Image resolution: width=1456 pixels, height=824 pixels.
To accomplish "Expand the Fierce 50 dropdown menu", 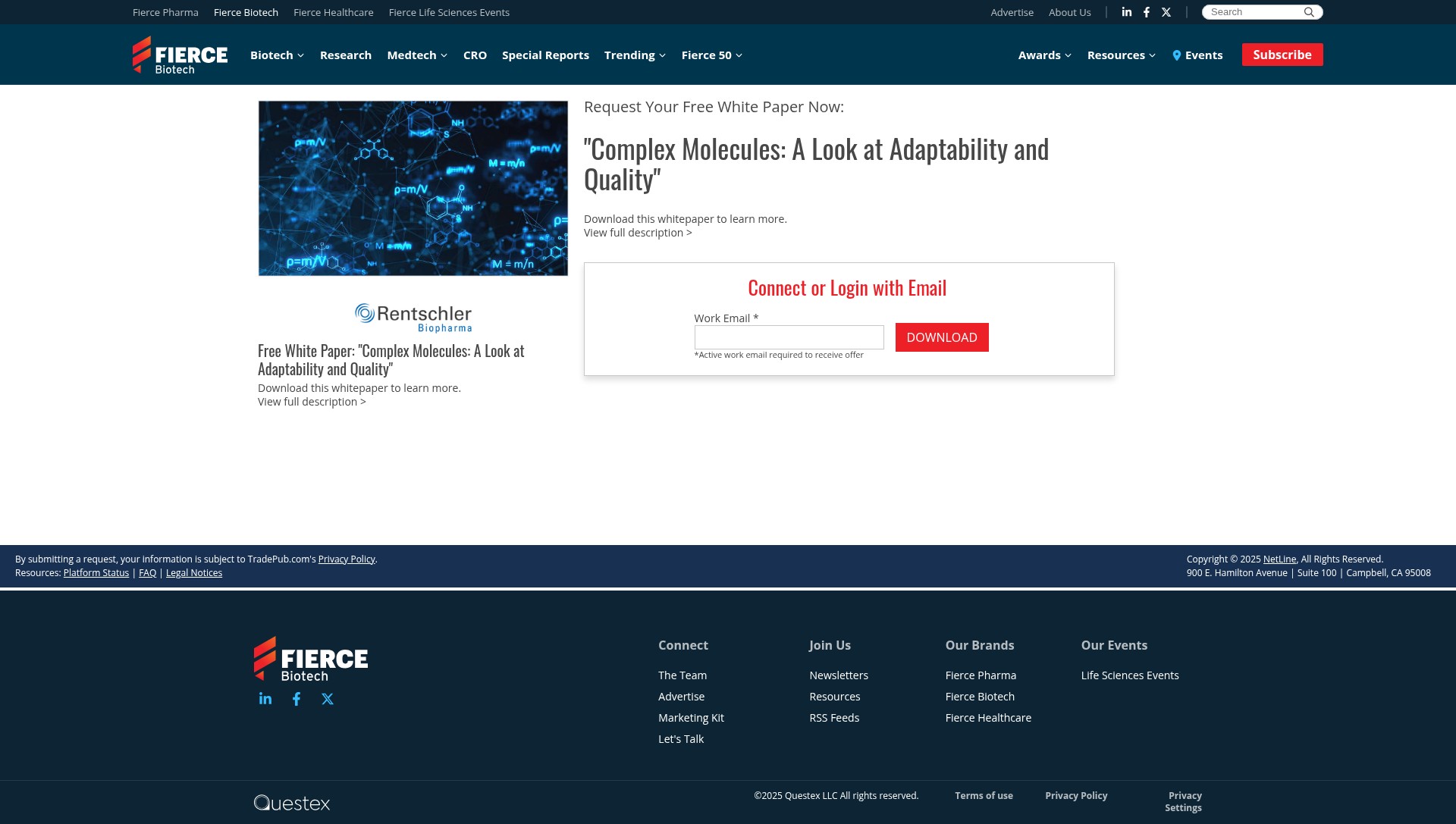I will tap(712, 55).
